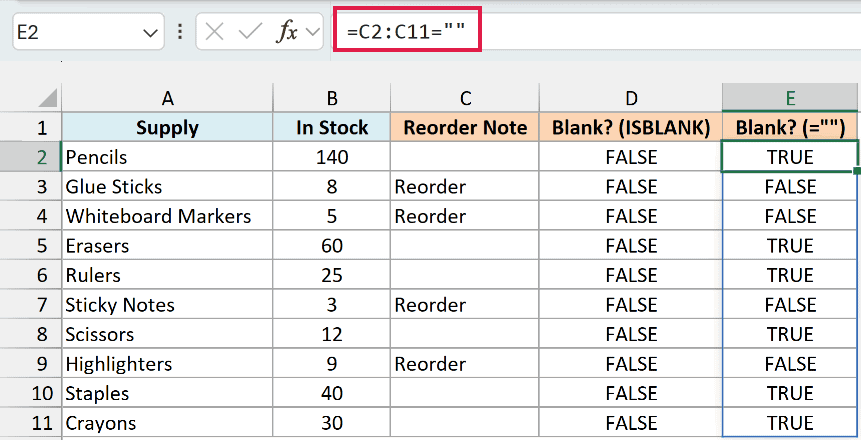Select the Sticky Notes cell

click(x=167, y=305)
